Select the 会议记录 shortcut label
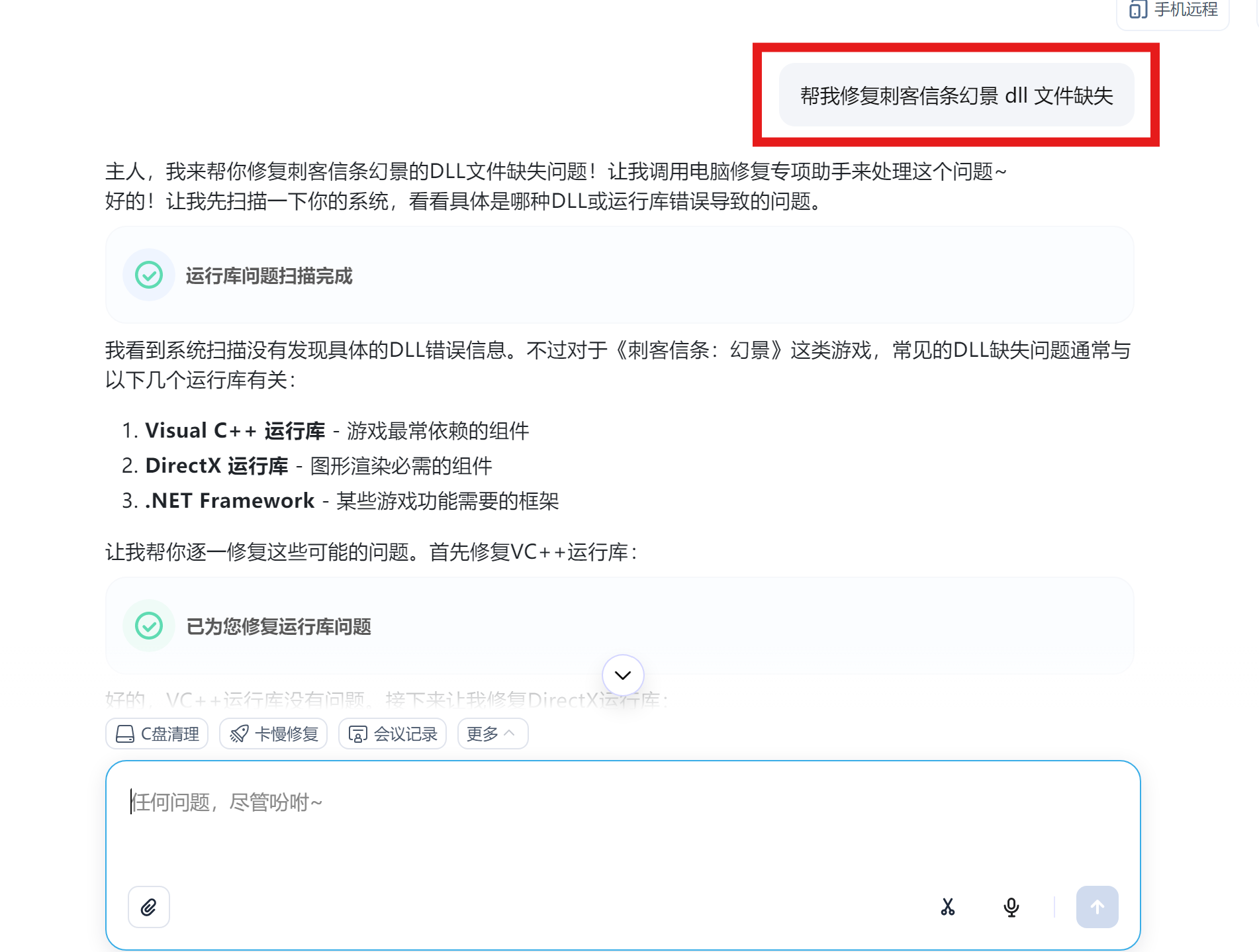 406,734
